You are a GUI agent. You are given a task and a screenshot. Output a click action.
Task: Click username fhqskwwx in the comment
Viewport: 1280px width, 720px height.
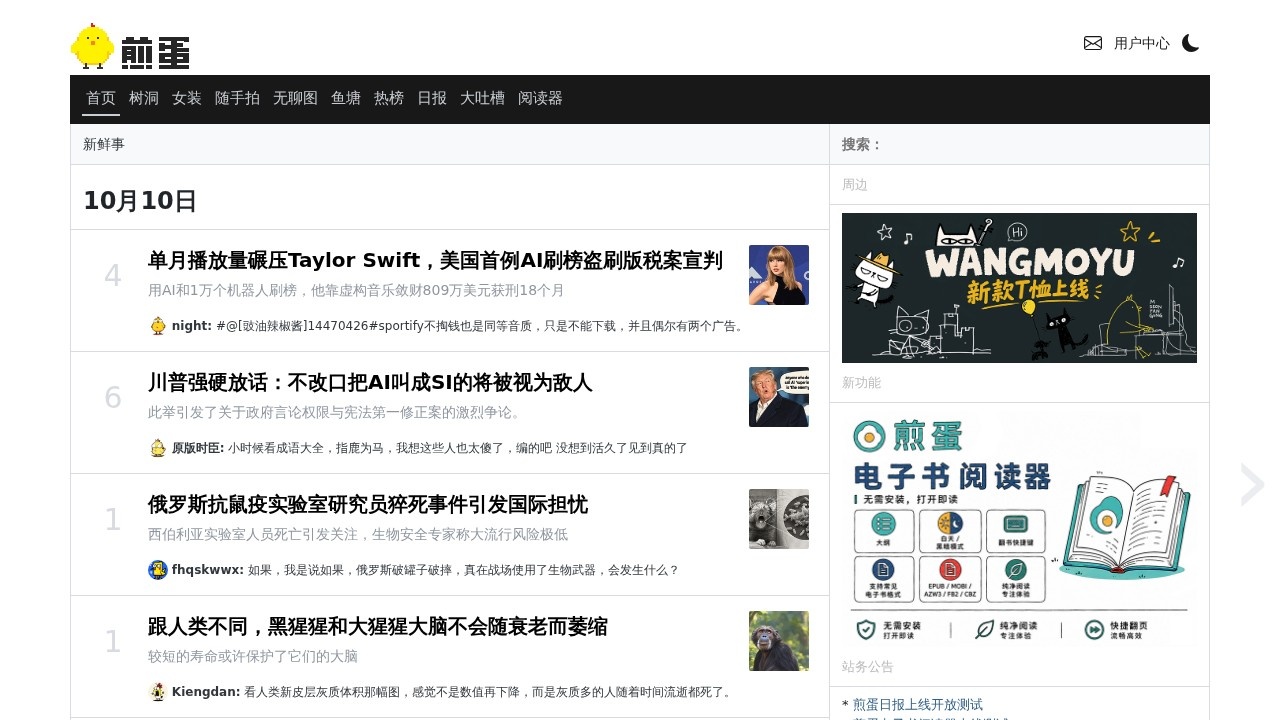coord(208,570)
